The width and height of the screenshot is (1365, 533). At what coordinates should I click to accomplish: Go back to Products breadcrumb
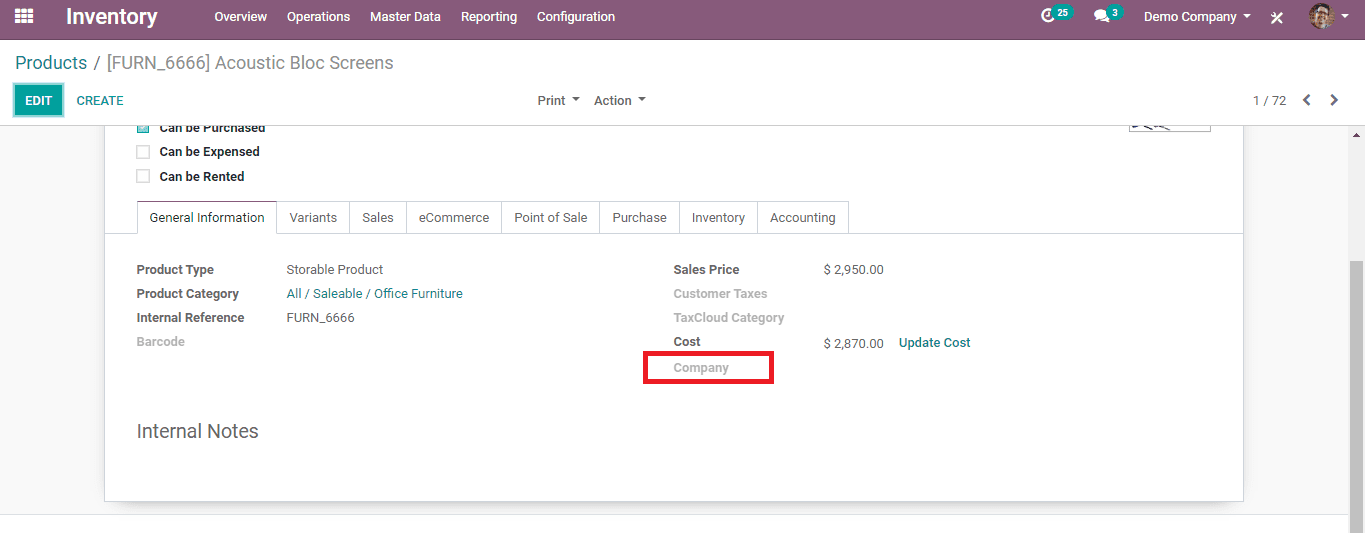[x=51, y=62]
